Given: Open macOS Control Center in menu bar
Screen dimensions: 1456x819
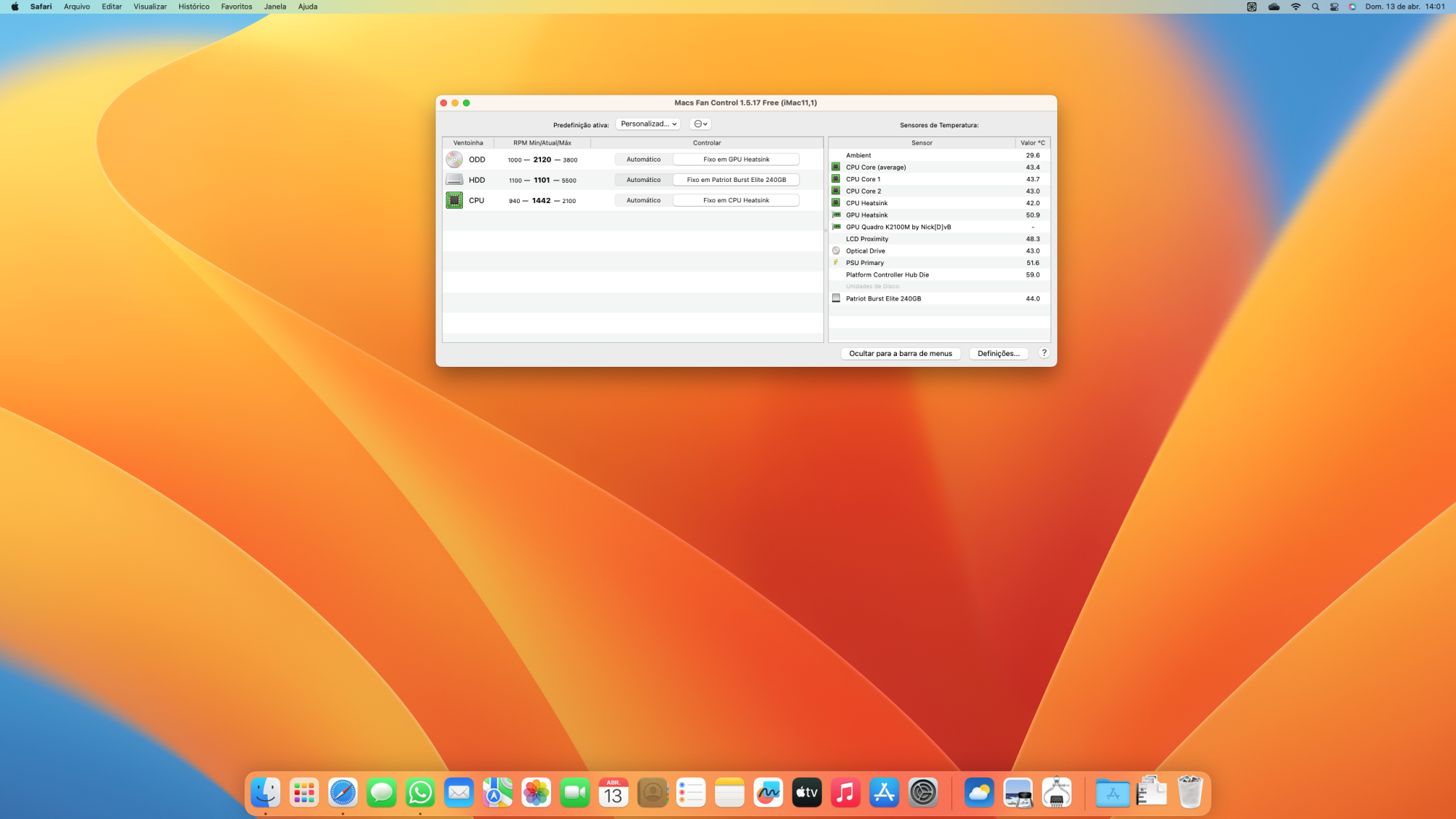Looking at the screenshot, I should 1334,7.
